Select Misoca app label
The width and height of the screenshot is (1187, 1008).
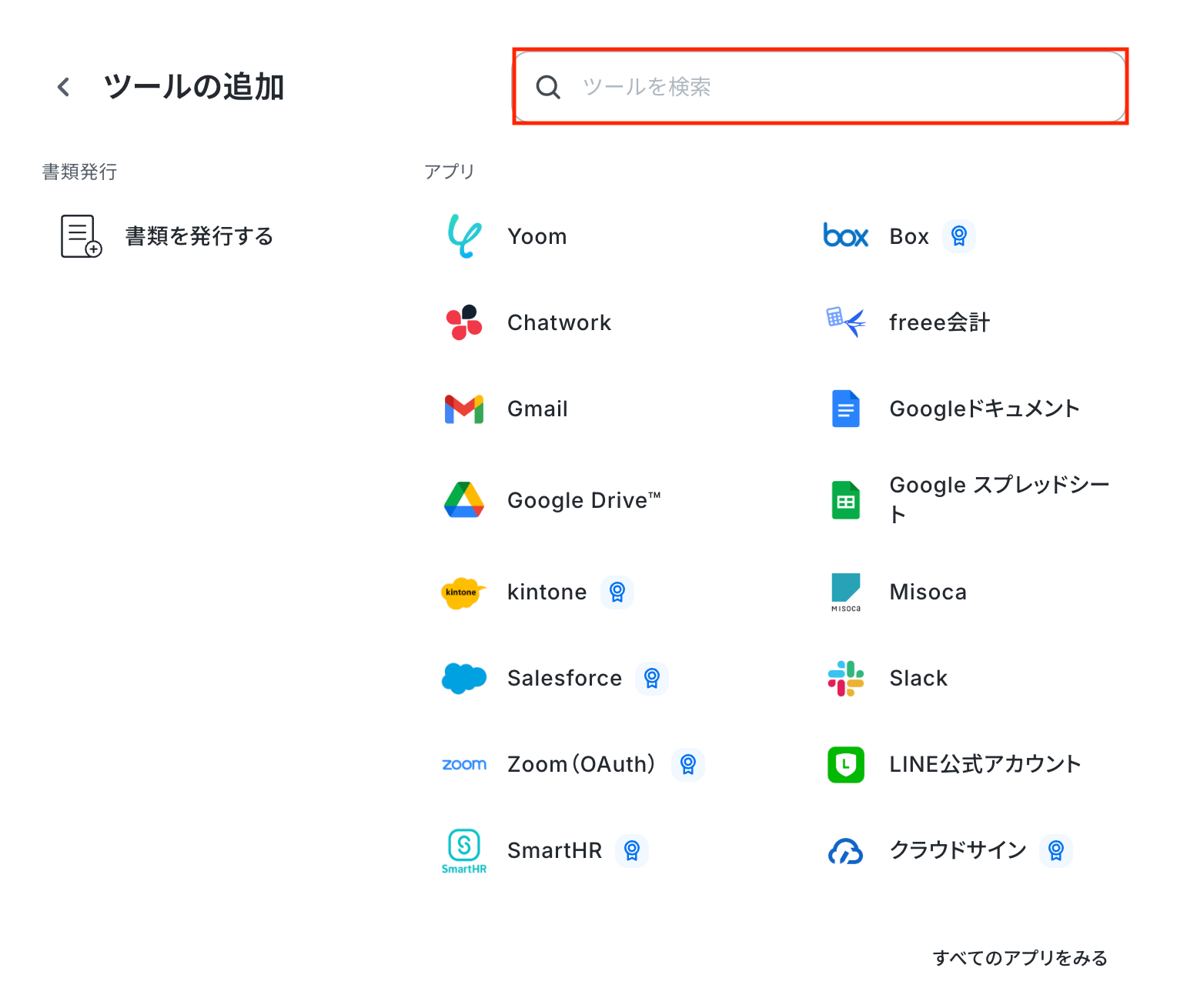[928, 592]
